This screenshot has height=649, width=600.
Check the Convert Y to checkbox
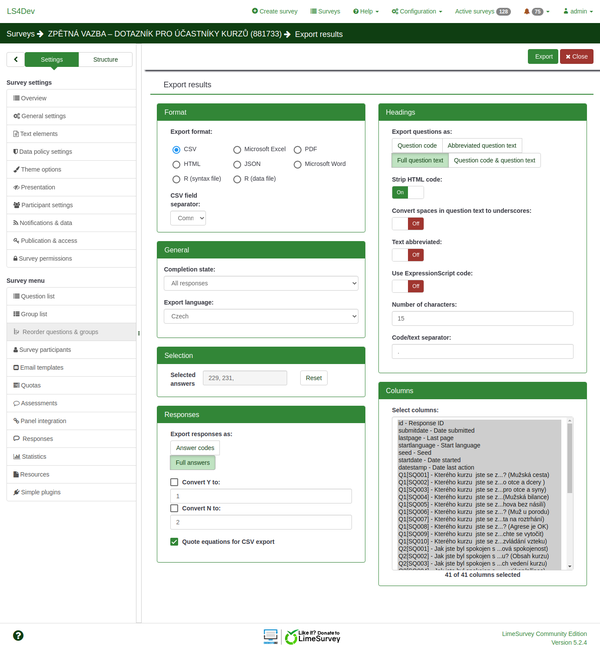pos(175,482)
